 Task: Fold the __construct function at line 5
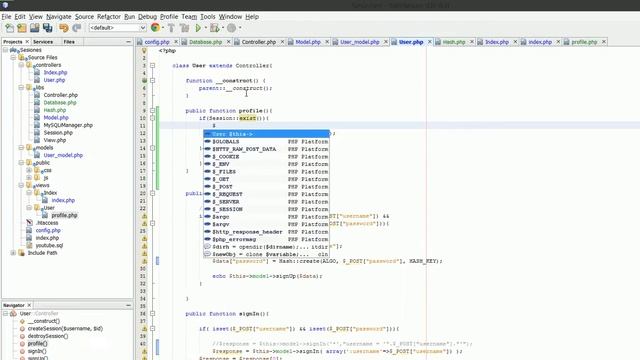(x=152, y=80)
